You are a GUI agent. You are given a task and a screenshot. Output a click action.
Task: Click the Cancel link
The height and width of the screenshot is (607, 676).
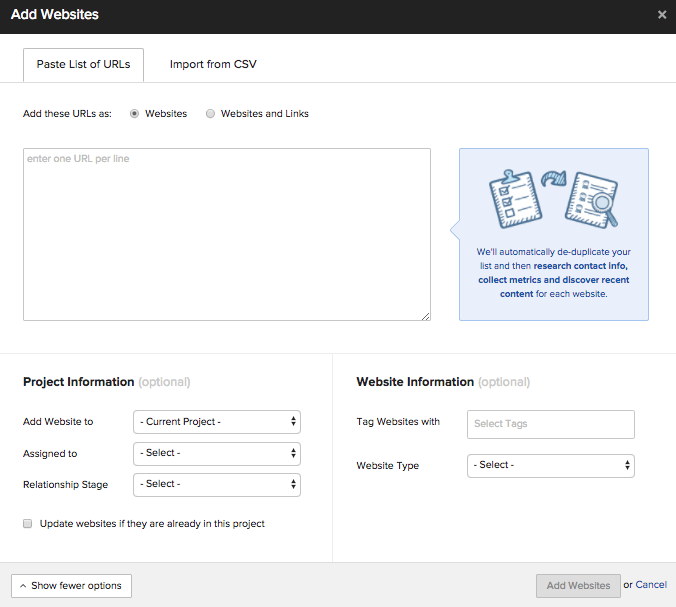coord(651,585)
